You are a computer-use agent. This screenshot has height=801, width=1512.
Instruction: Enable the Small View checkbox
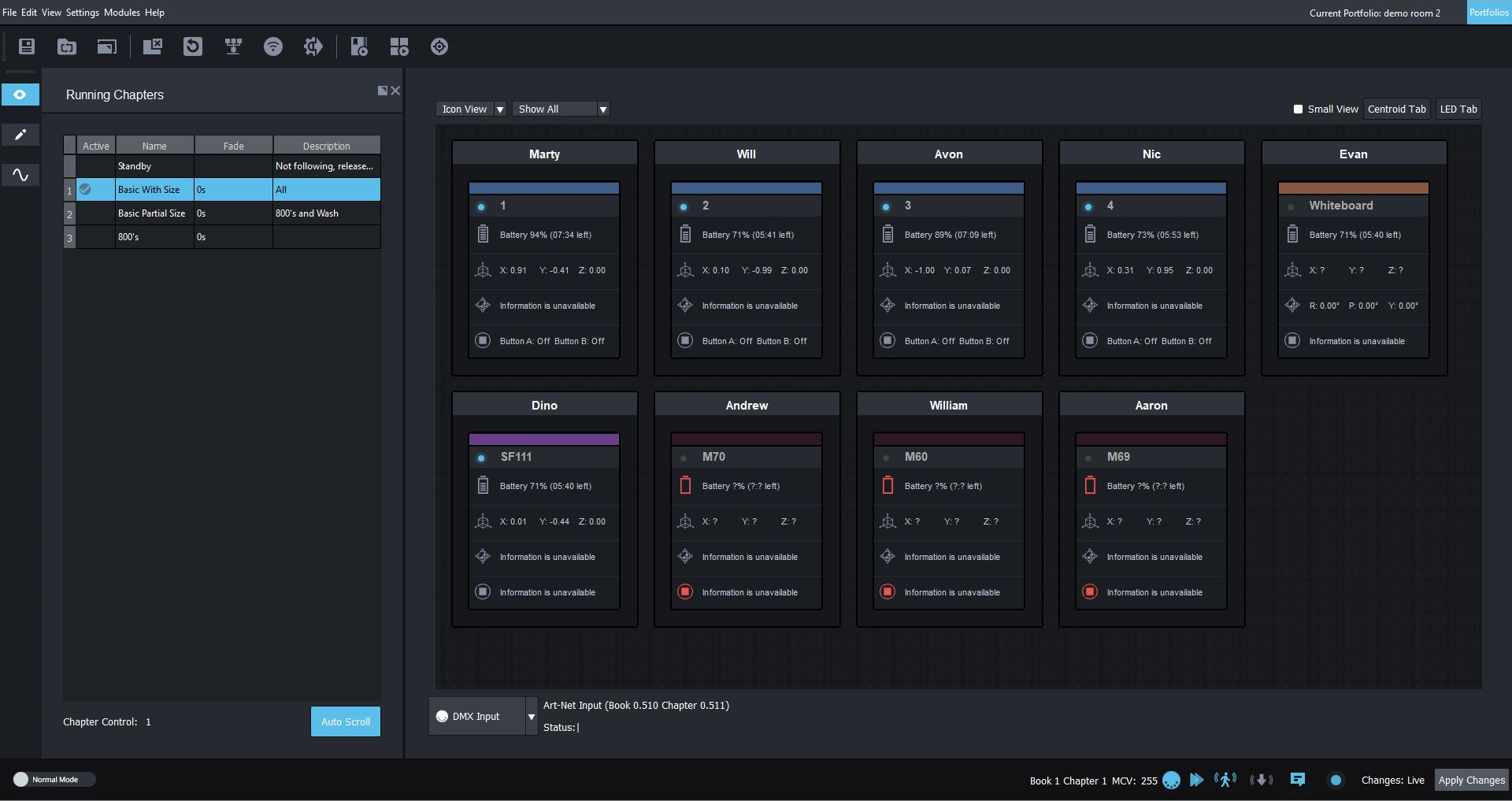pyautogui.click(x=1298, y=109)
